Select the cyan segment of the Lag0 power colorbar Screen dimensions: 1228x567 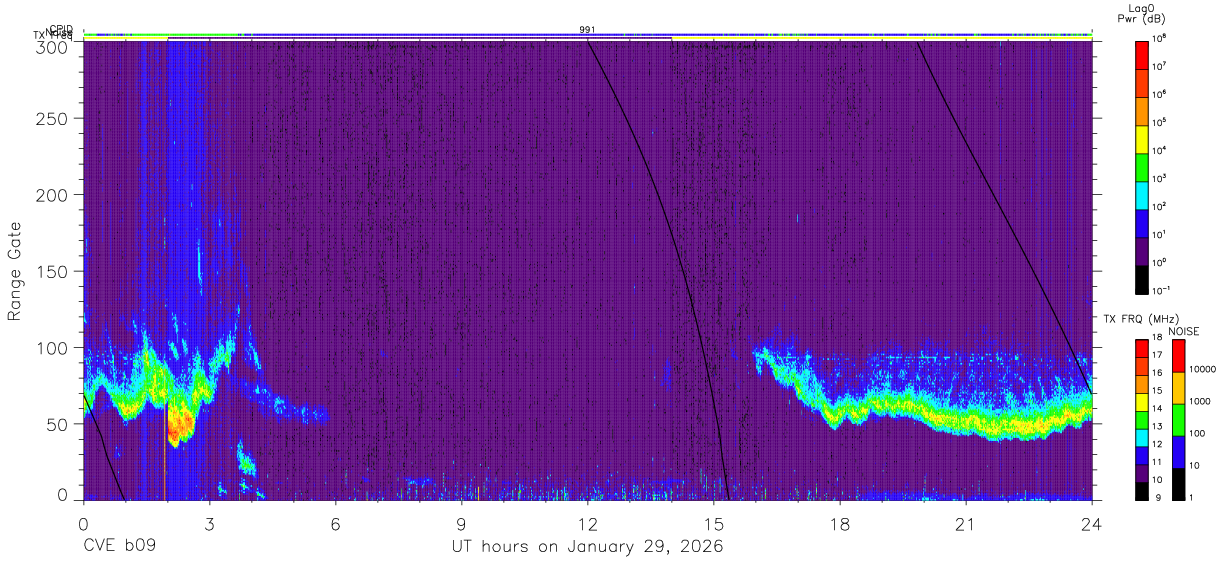(x=1143, y=194)
